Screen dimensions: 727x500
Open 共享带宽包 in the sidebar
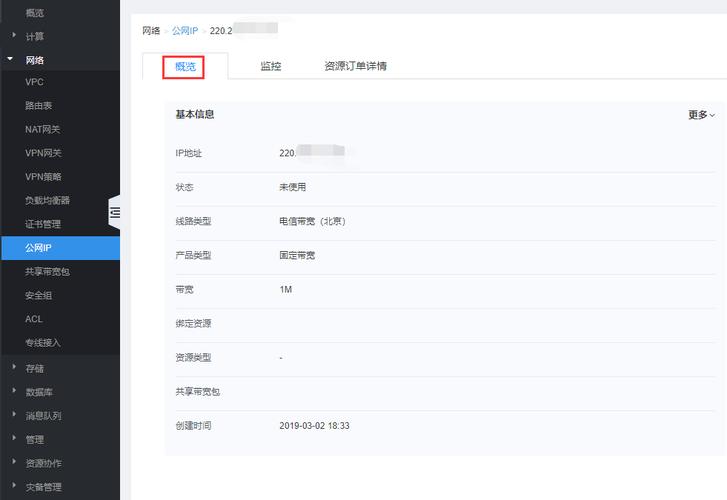click(47, 272)
